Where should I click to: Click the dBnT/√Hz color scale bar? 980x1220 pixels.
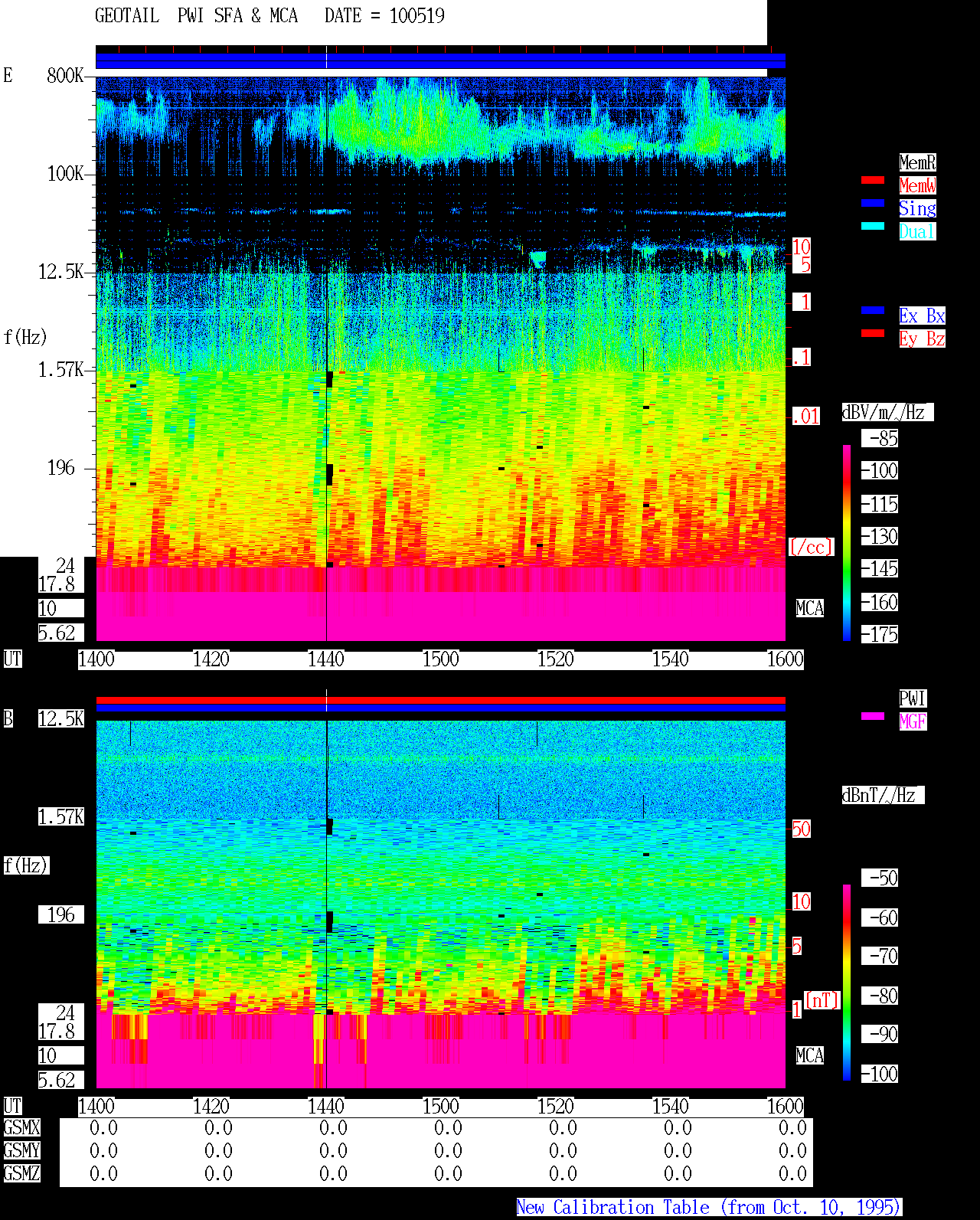[847, 983]
